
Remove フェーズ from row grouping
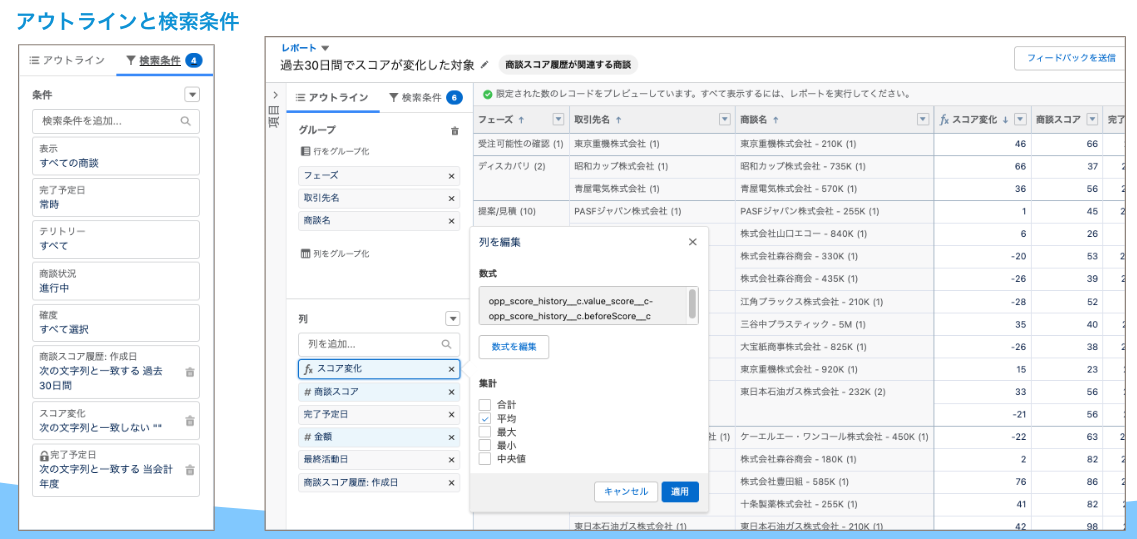tap(451, 176)
